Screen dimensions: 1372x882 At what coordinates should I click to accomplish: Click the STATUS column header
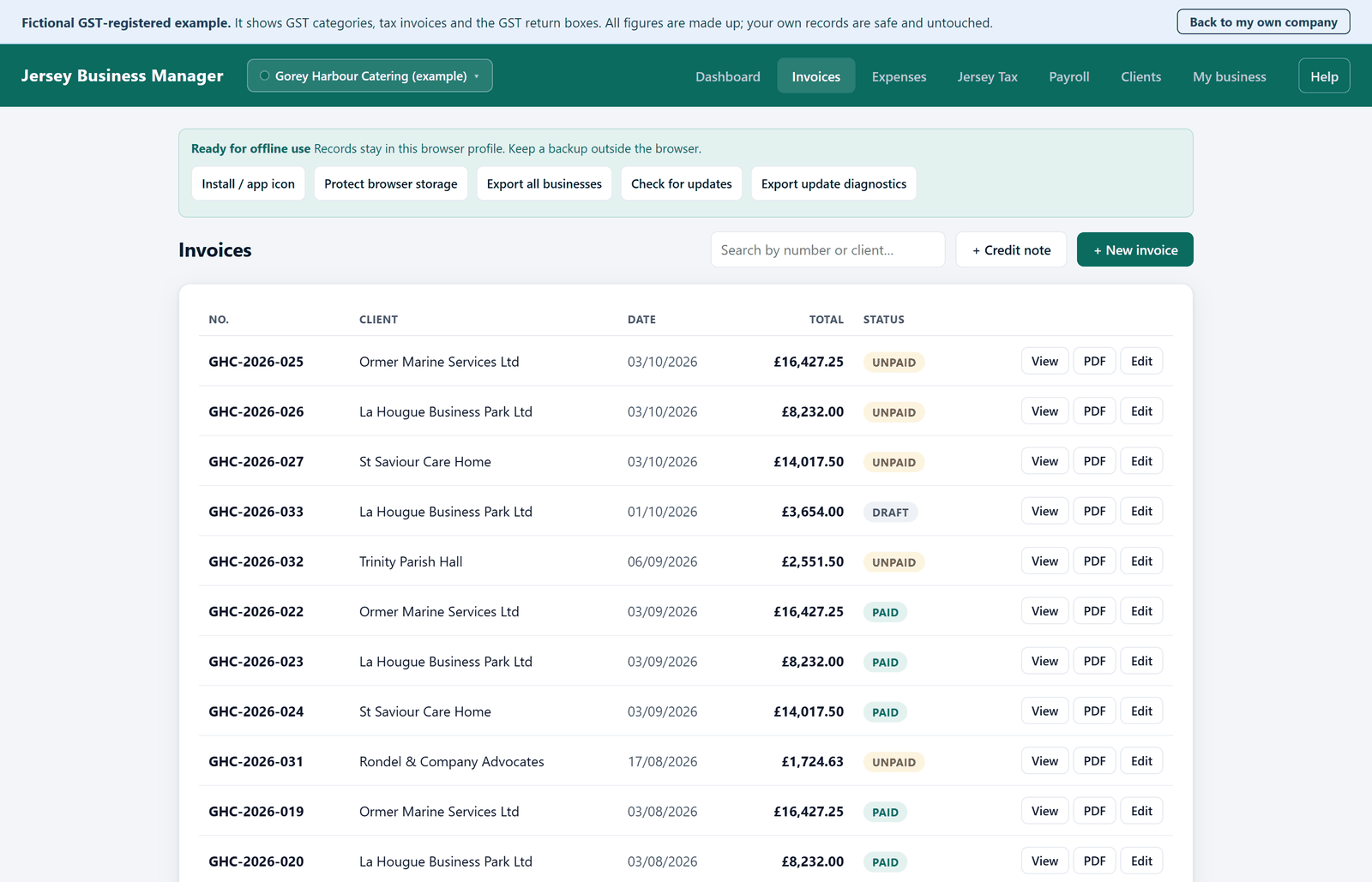pyautogui.click(x=883, y=319)
